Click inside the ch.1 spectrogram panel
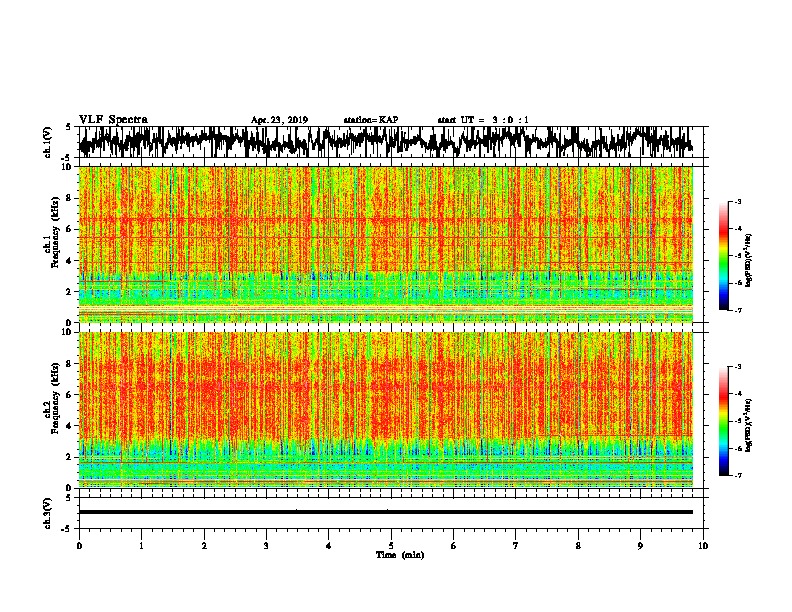 pyautogui.click(x=385, y=244)
